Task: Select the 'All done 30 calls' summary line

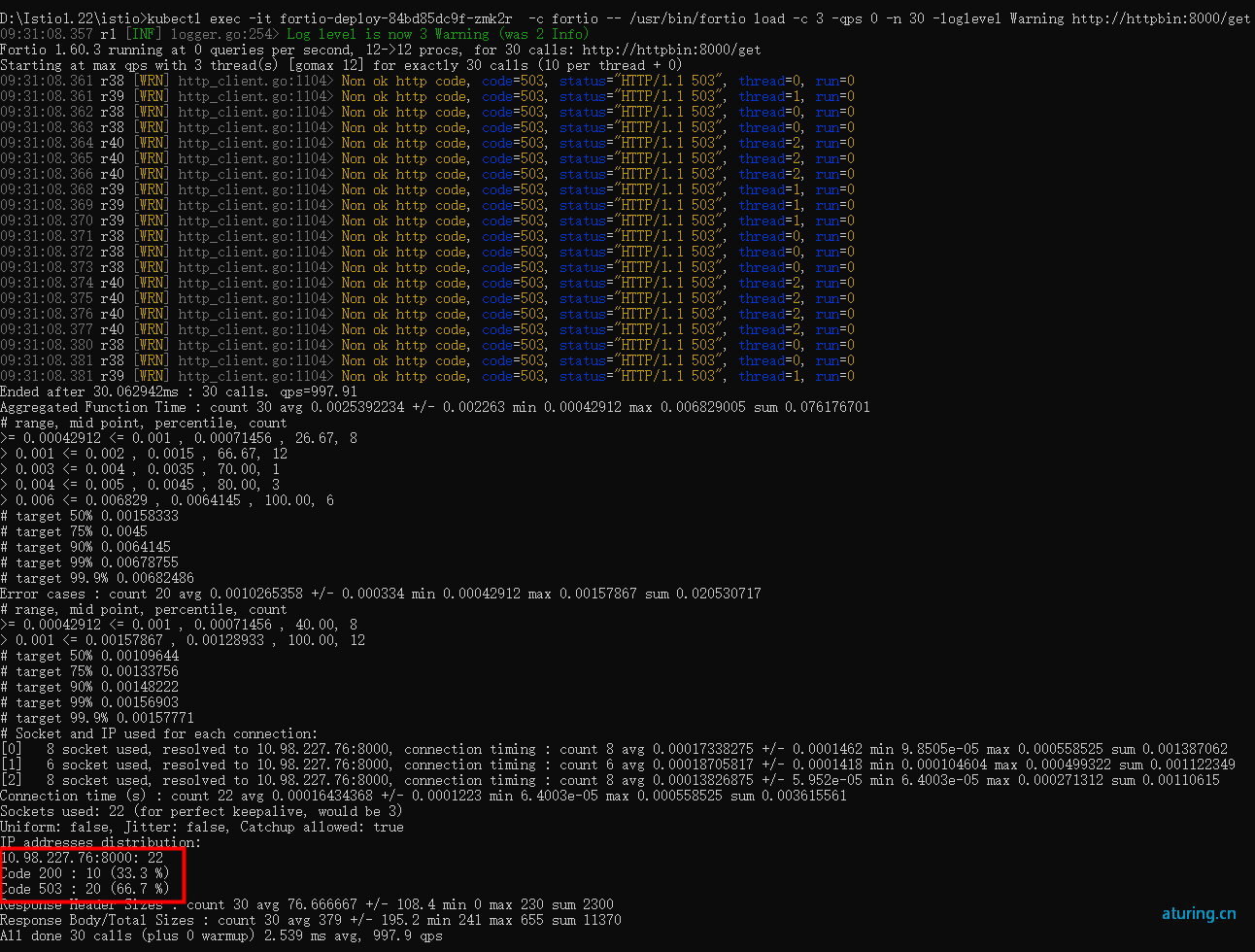Action: click(x=220, y=935)
